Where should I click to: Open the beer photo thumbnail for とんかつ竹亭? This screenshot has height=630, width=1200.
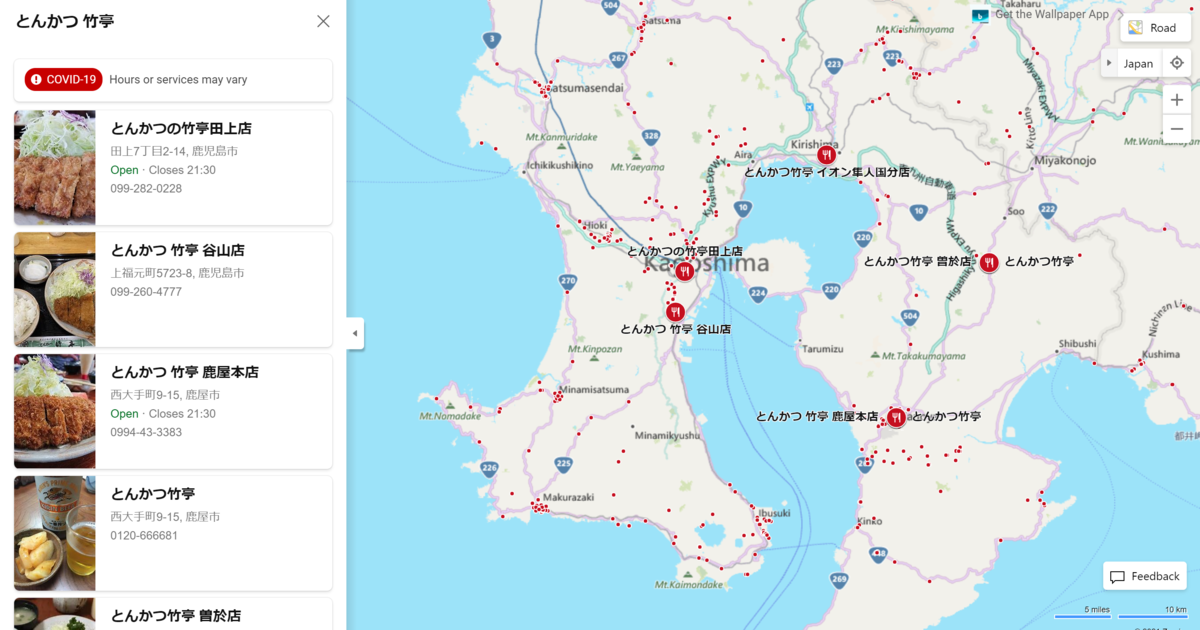(x=55, y=533)
